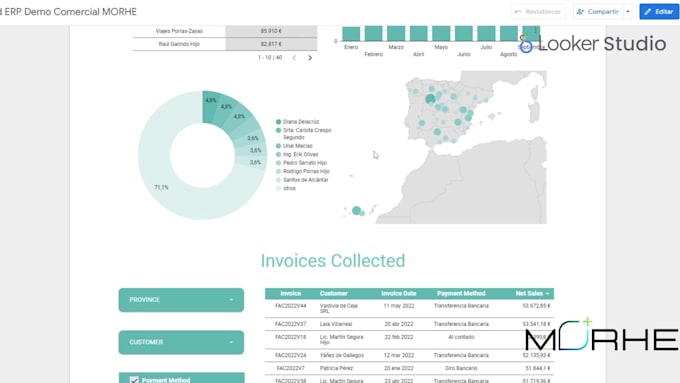Click the Editar button
680x383 pixels.
(659, 12)
